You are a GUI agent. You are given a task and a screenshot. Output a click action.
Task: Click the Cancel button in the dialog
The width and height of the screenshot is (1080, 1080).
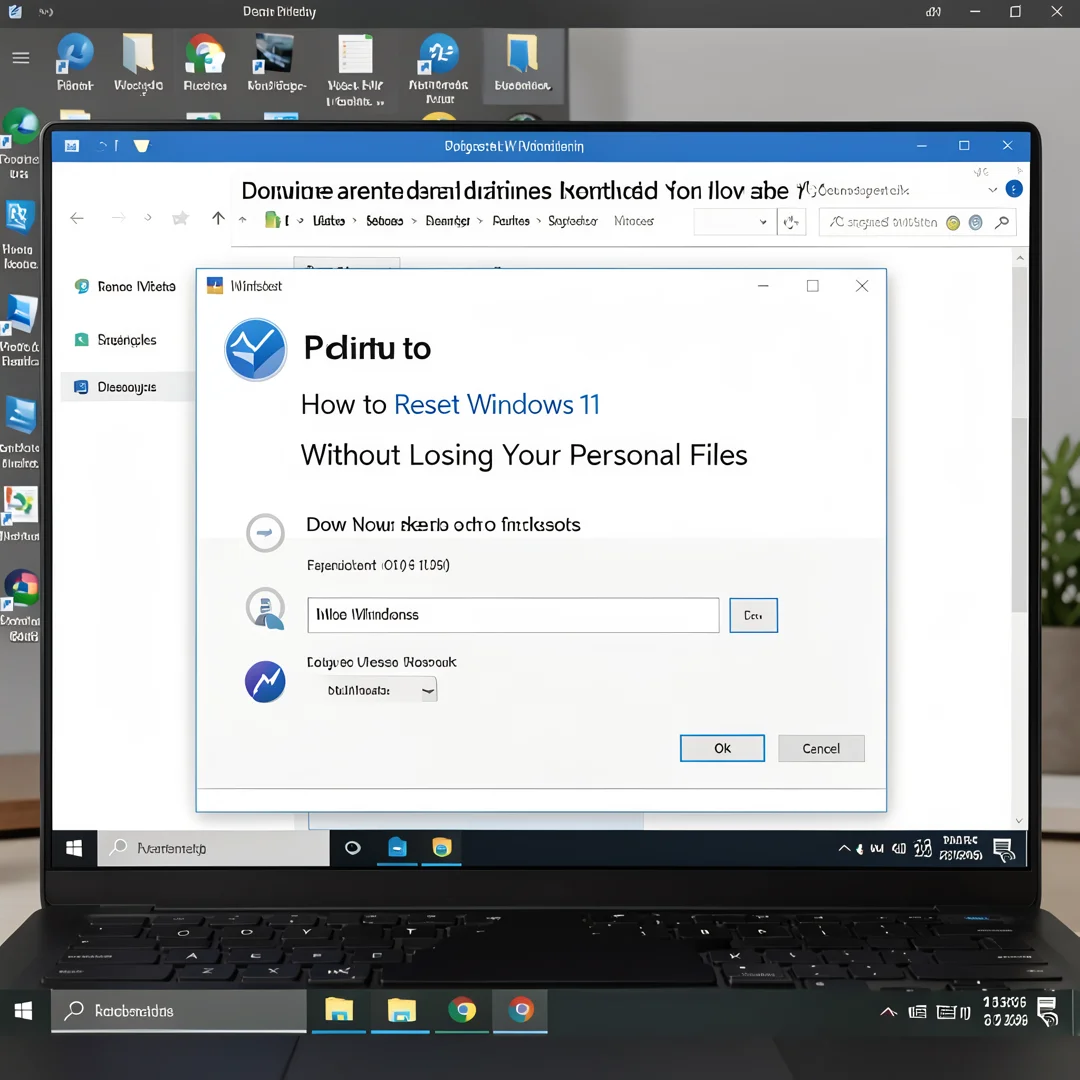(821, 748)
